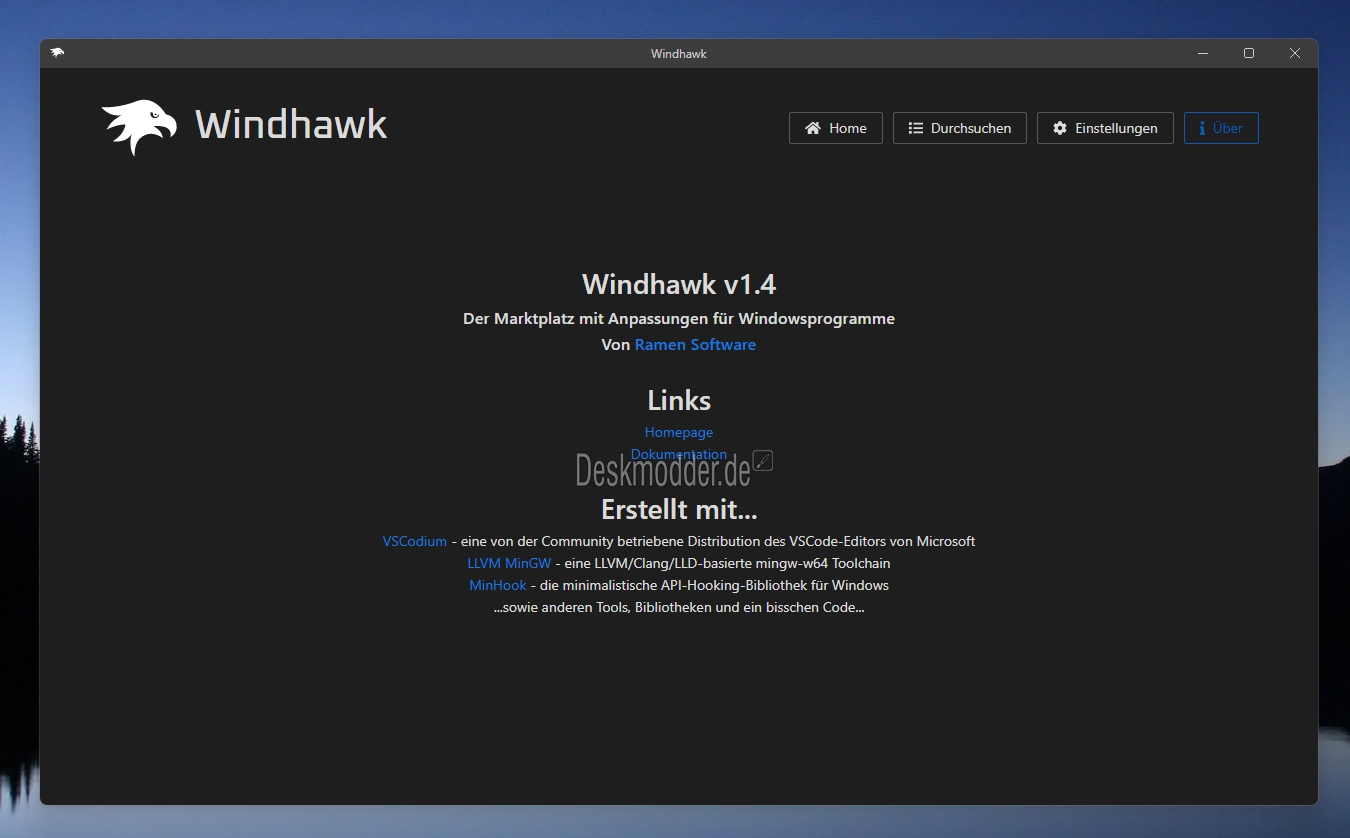Click the 'Erstellt mit...' heading
The height and width of the screenshot is (838, 1350).
point(679,509)
